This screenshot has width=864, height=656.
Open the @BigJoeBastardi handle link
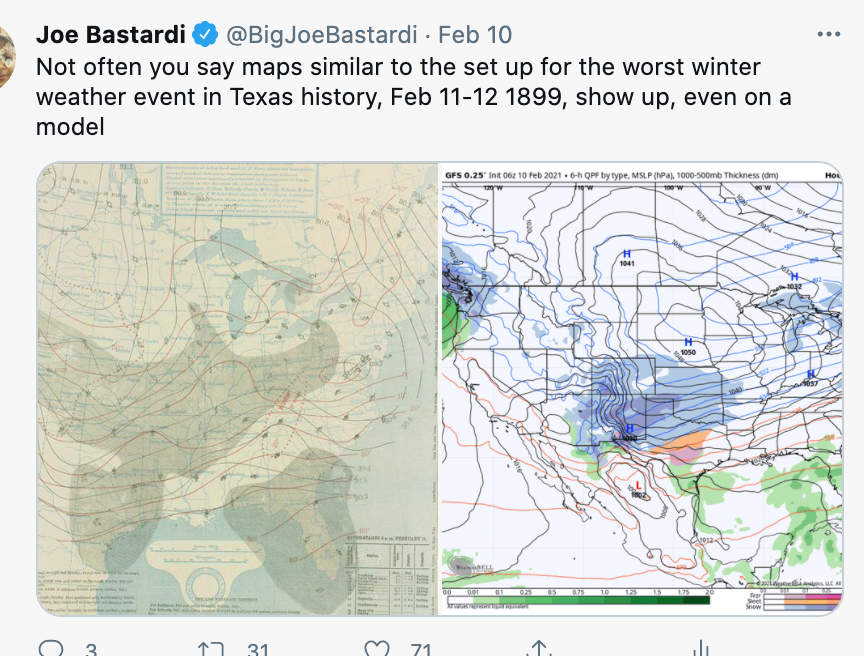click(x=321, y=35)
